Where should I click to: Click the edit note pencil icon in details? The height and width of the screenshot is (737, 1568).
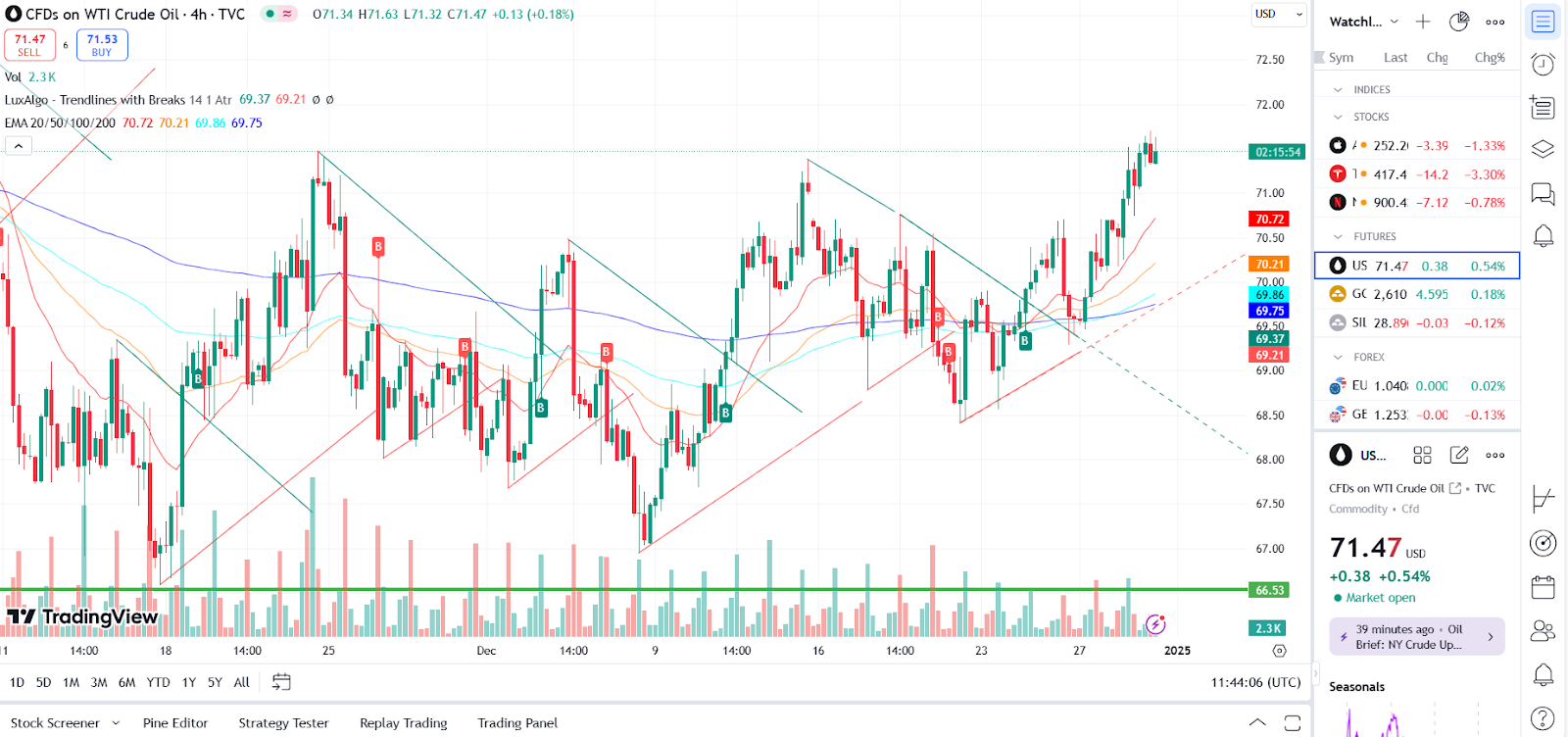click(x=1459, y=455)
